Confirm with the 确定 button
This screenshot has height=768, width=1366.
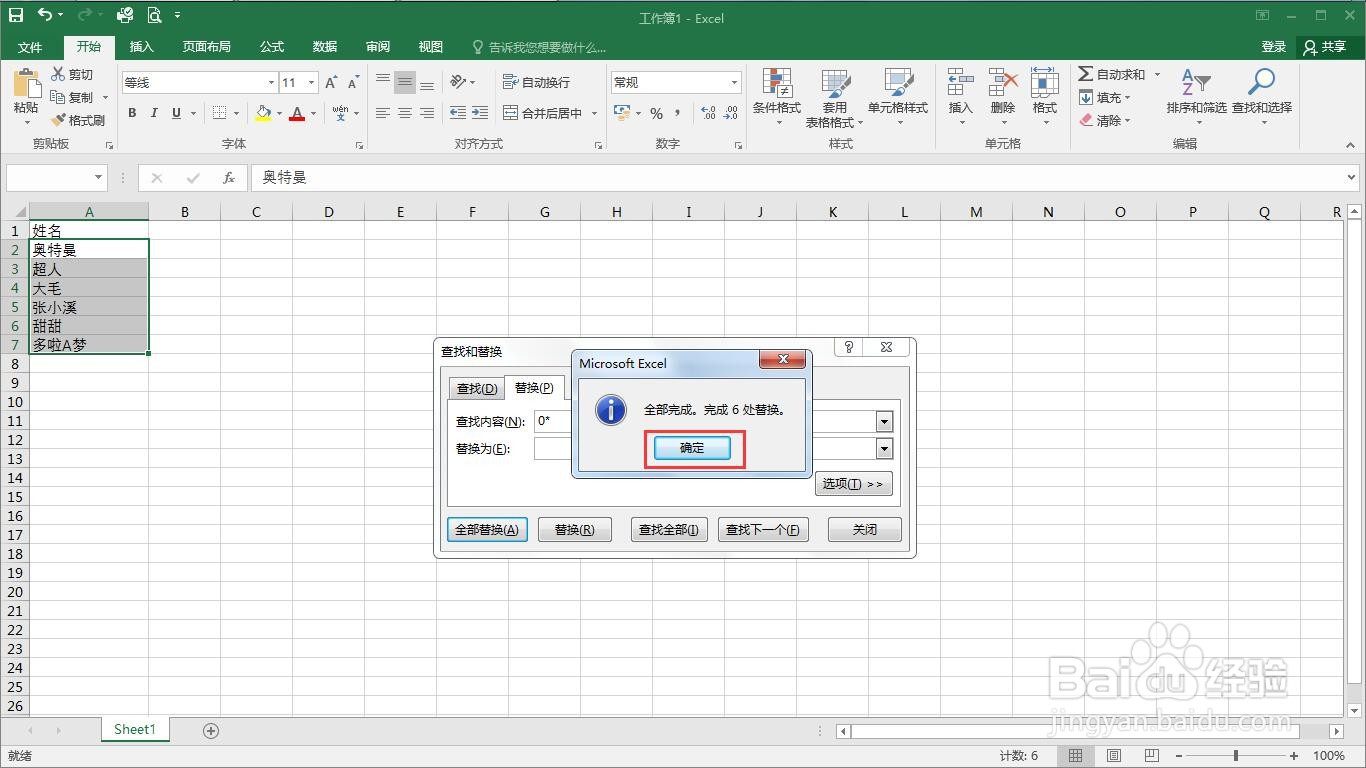point(692,447)
